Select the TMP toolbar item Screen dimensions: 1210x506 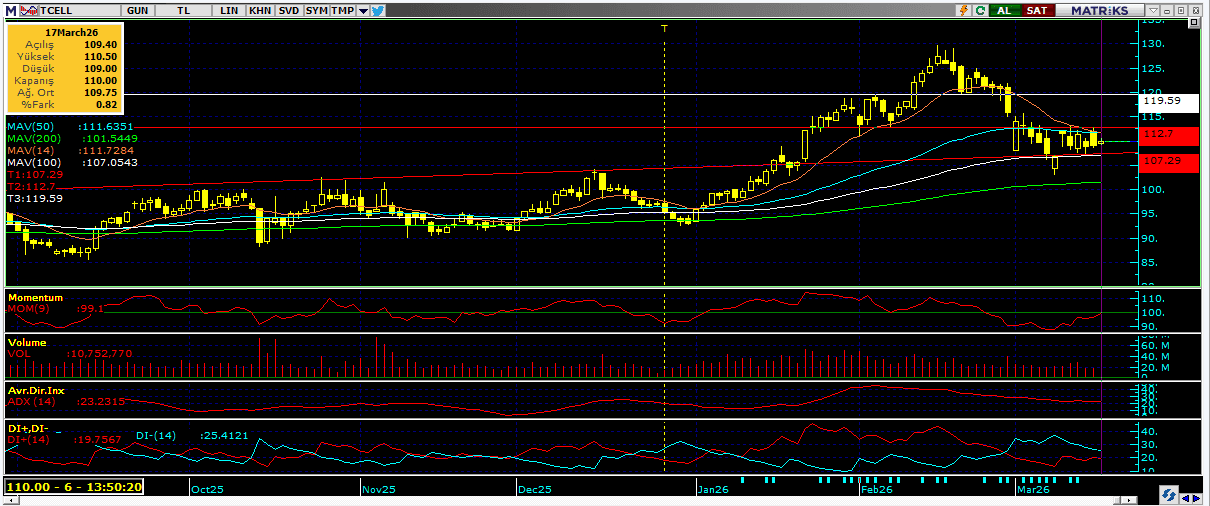(343, 10)
